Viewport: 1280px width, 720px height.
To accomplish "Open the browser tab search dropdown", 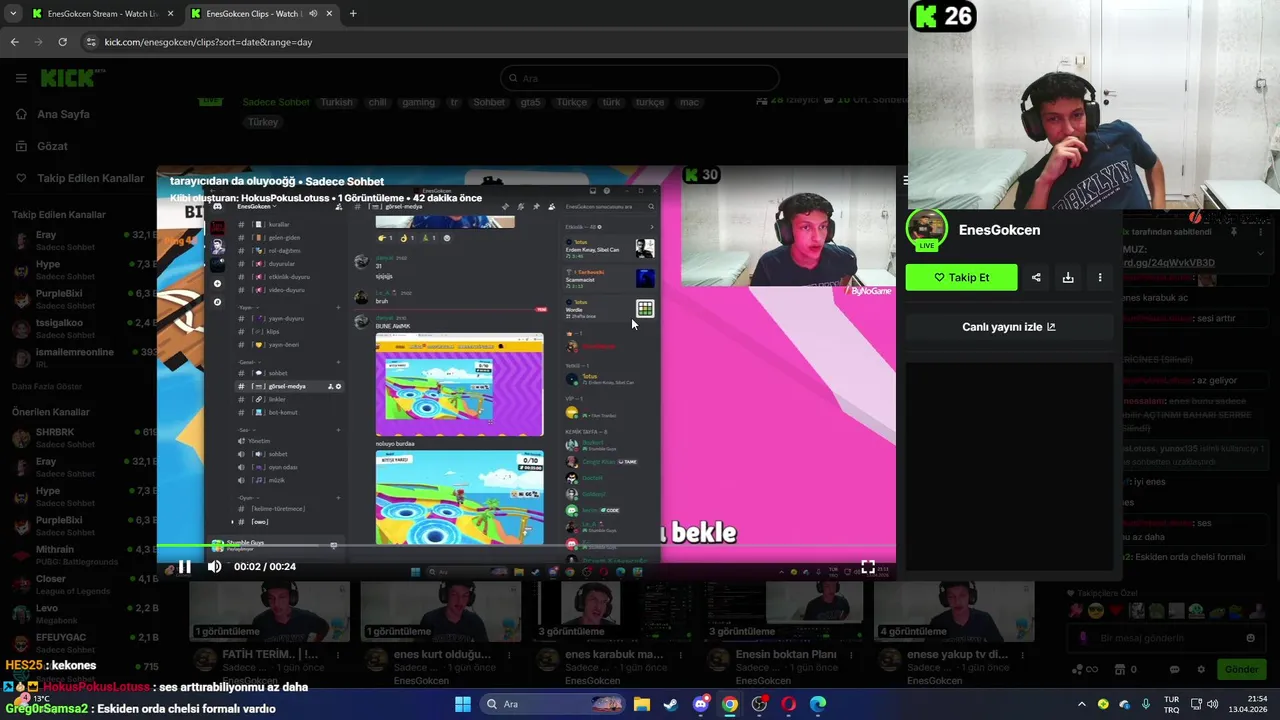I will pos(12,14).
